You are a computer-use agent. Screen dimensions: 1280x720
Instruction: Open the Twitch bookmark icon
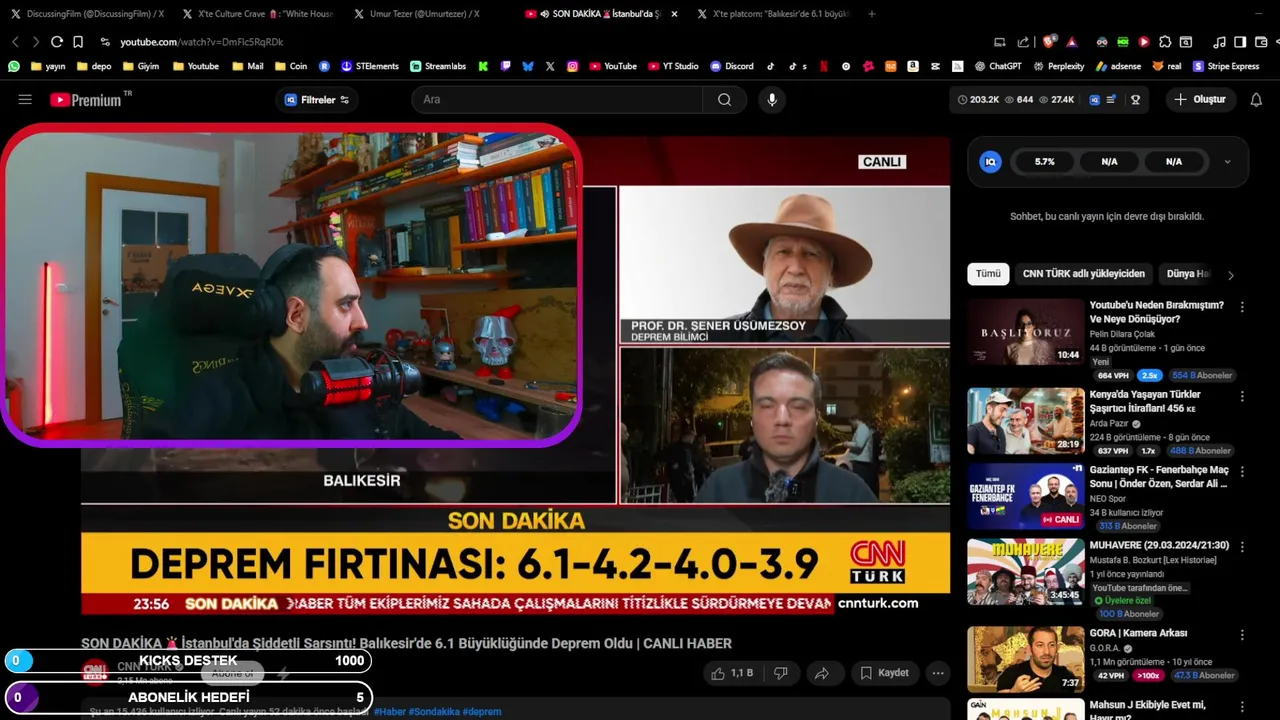click(505, 66)
